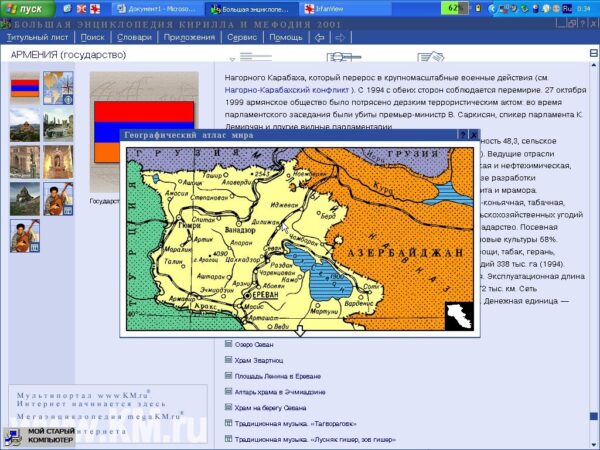600x450 pixels.
Task: Click the icon beside 'Храм Звартноц'
Action: (x=229, y=359)
